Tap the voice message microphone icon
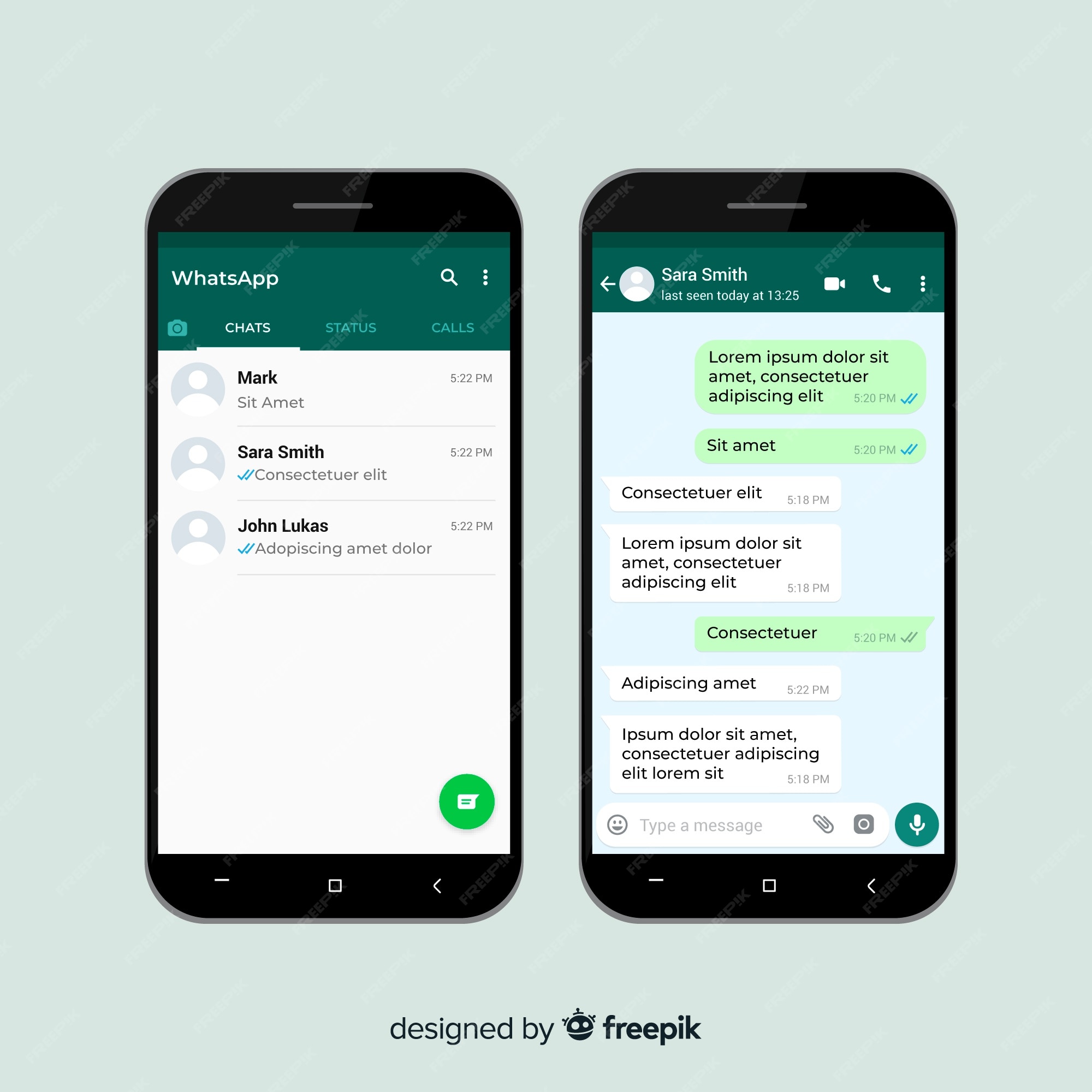Image resolution: width=1092 pixels, height=1092 pixels. (918, 824)
